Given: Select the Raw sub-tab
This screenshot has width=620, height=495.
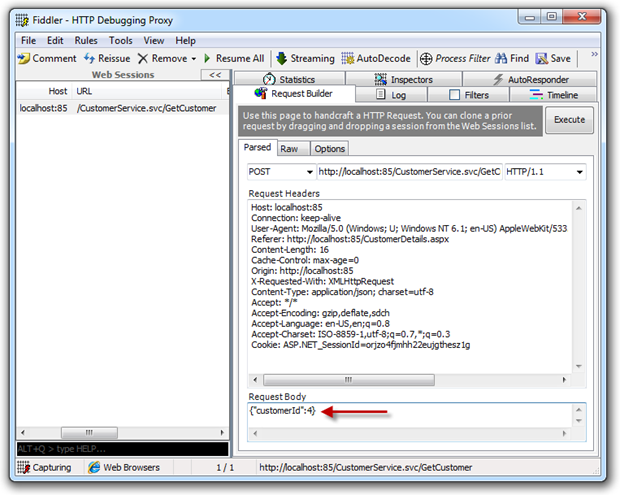Looking at the screenshot, I should click(x=293, y=149).
